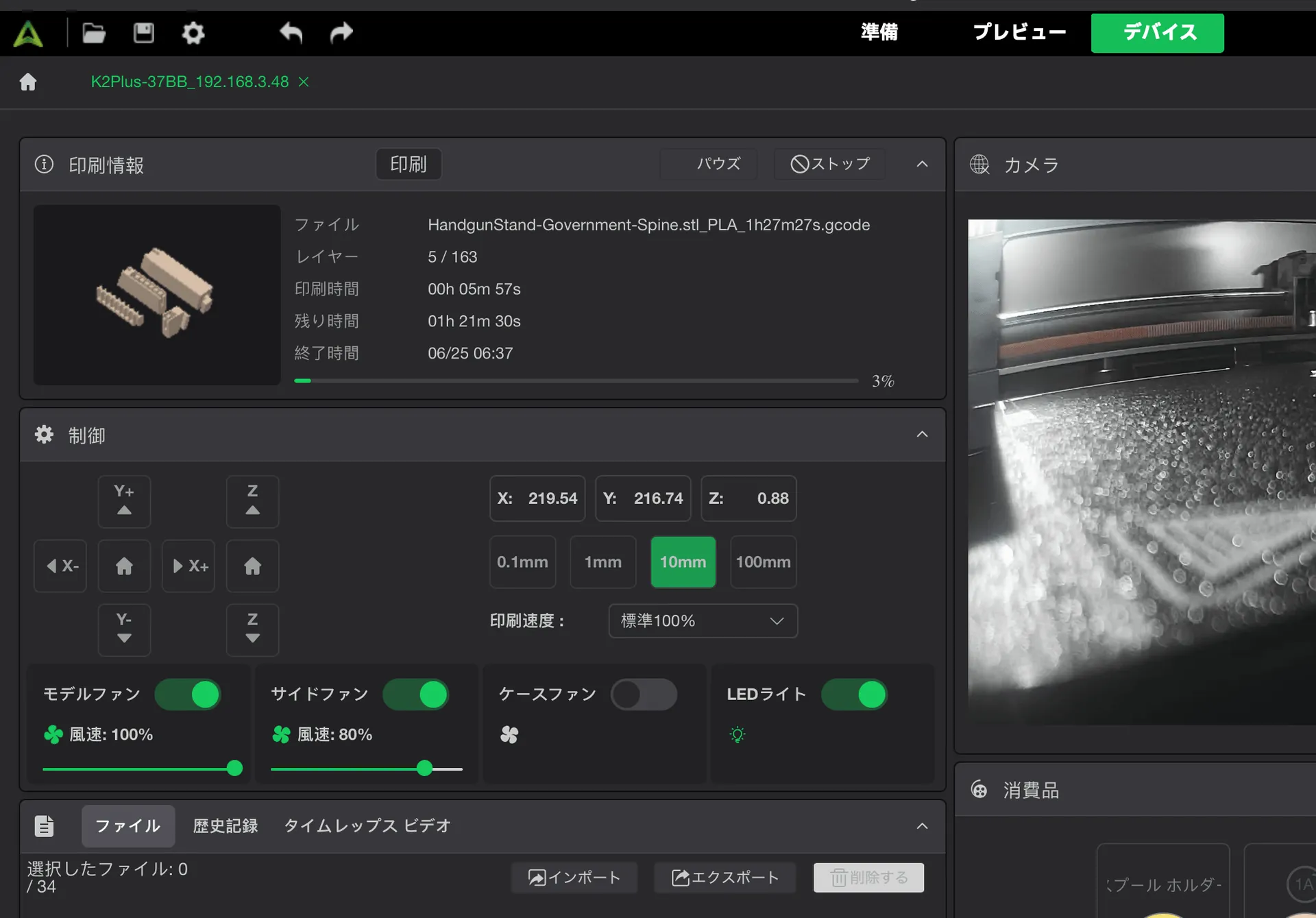
Task: Click the open folder icon in toolbar
Action: 94,32
